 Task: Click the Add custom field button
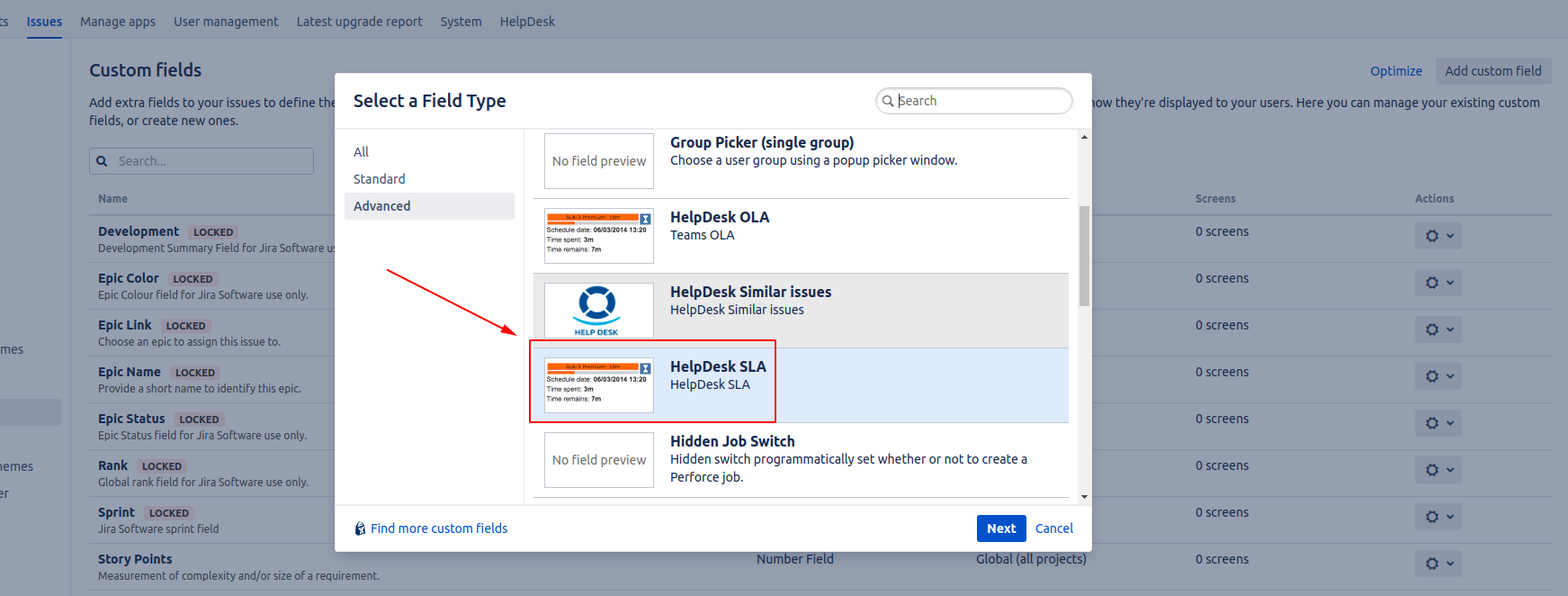point(1493,71)
